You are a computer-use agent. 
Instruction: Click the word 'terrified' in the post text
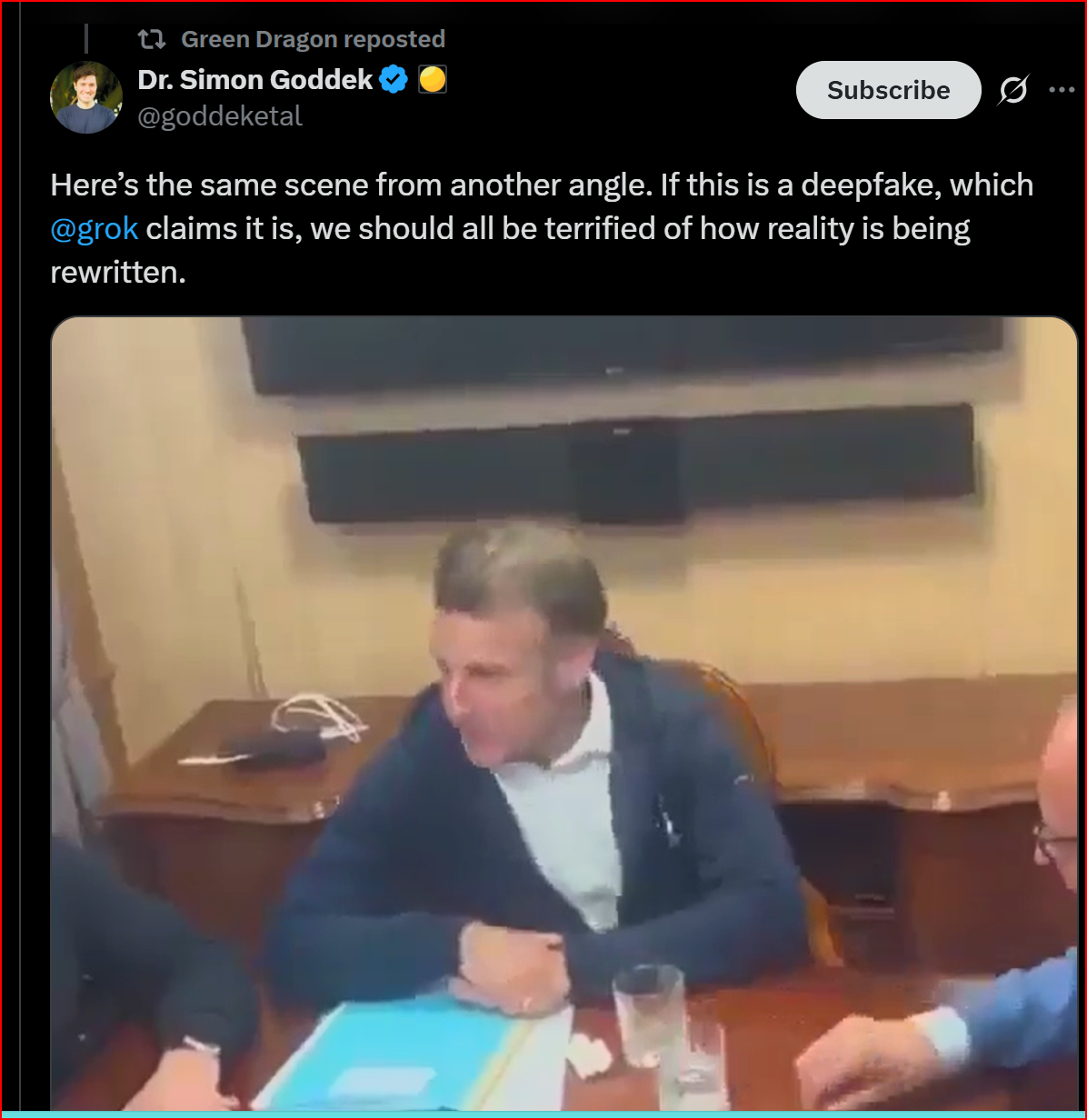[x=600, y=227]
